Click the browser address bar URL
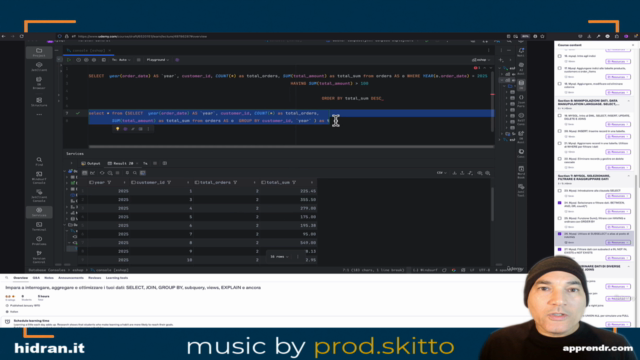Image resolution: width=640 pixels, height=360 pixels. click(142, 36)
